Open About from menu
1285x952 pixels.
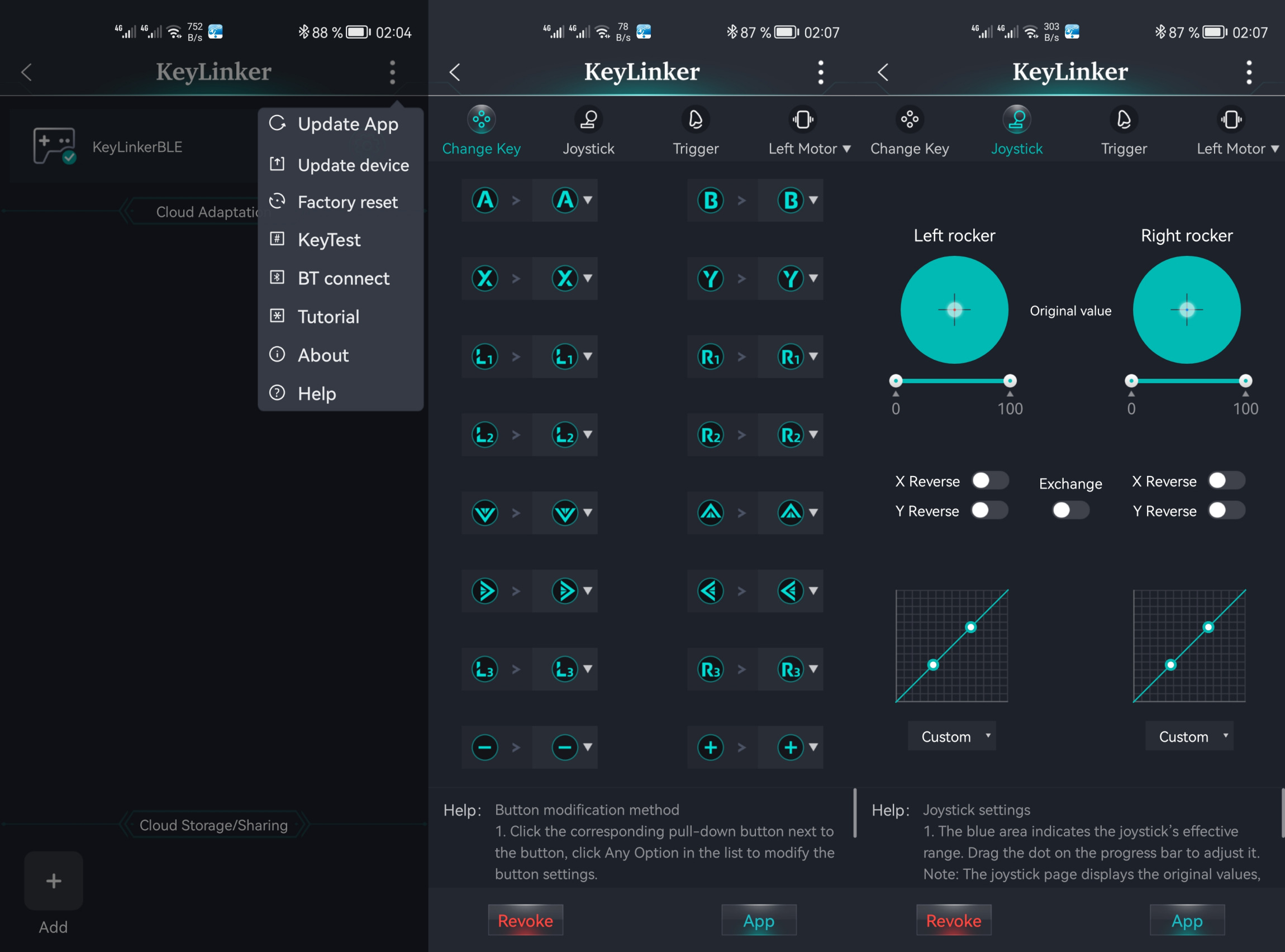click(340, 355)
